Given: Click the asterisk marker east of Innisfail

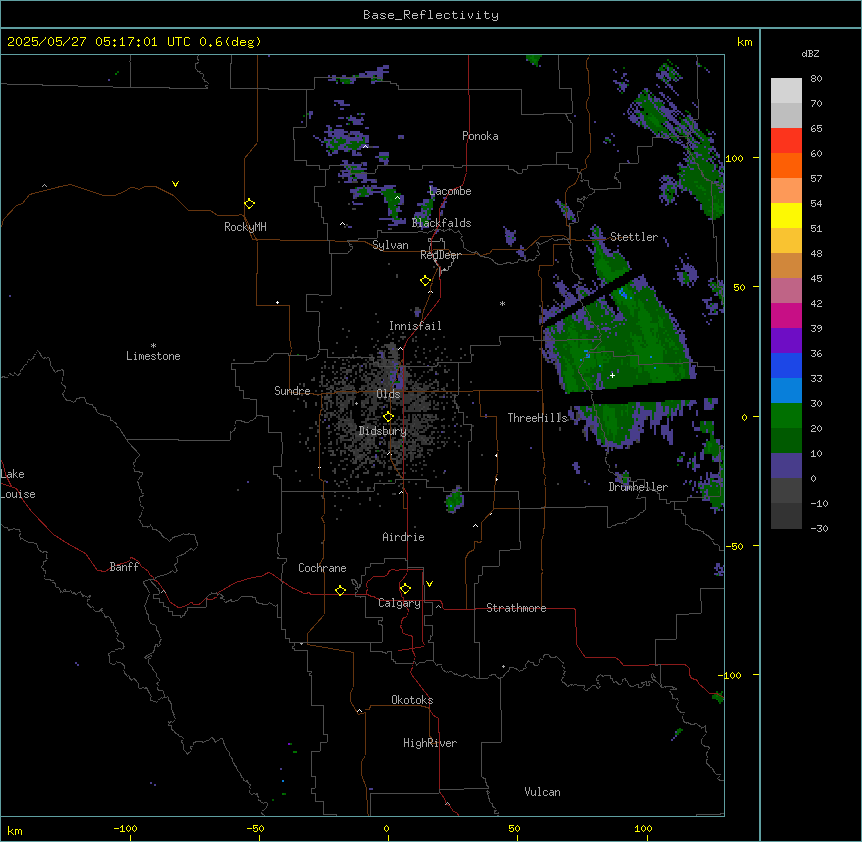Looking at the screenshot, I should click(502, 303).
